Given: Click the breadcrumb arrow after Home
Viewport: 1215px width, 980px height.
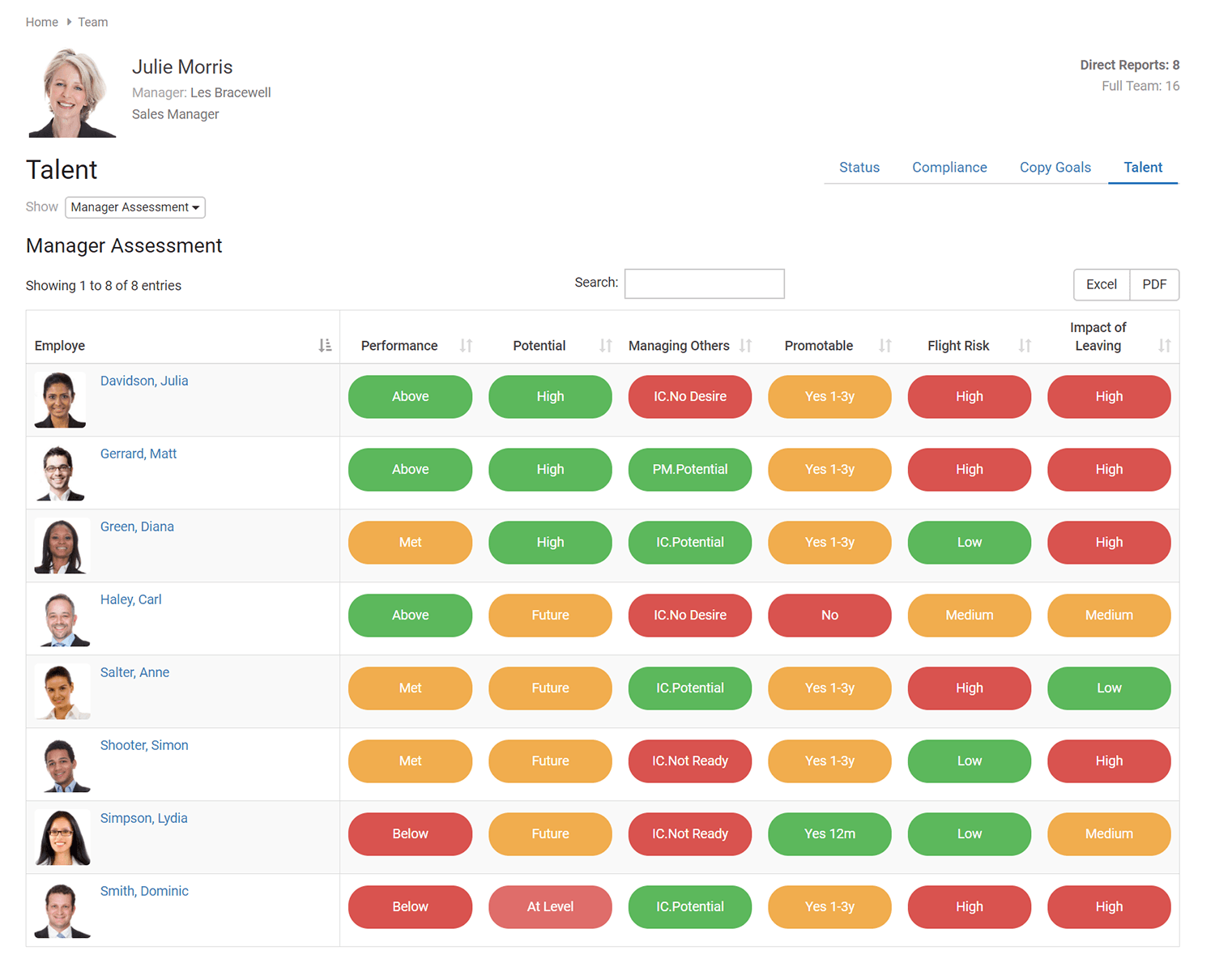Looking at the screenshot, I should [x=68, y=22].
